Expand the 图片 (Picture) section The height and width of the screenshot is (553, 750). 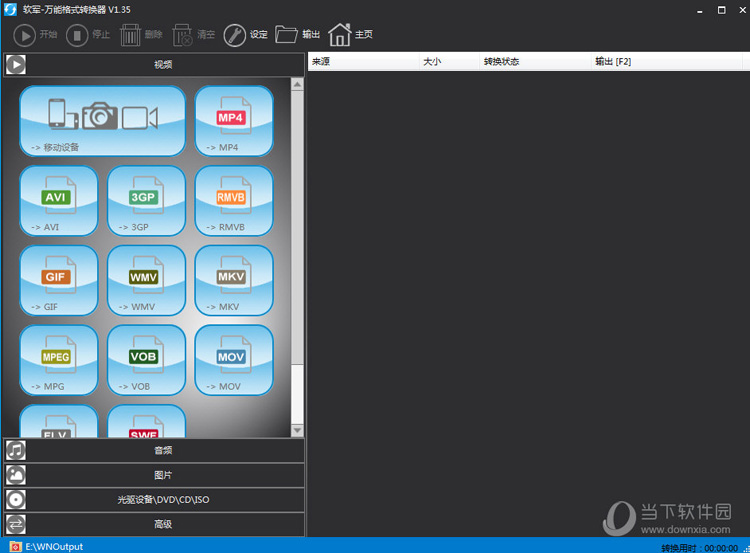click(162, 475)
